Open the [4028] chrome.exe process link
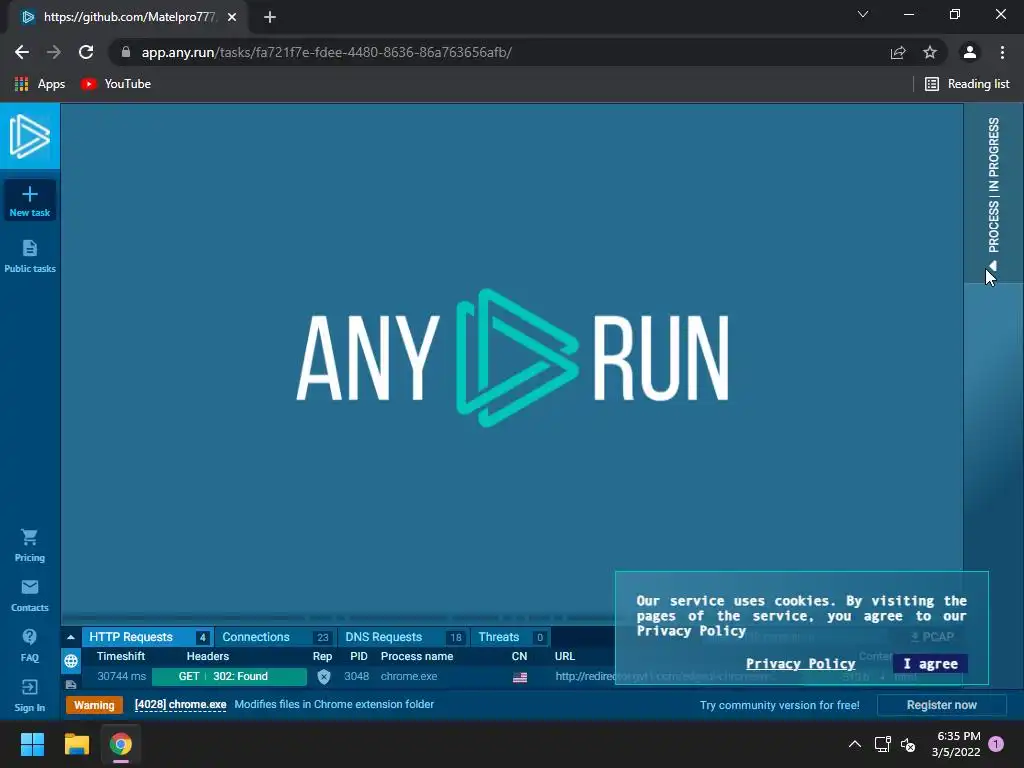The image size is (1024, 768). click(180, 705)
